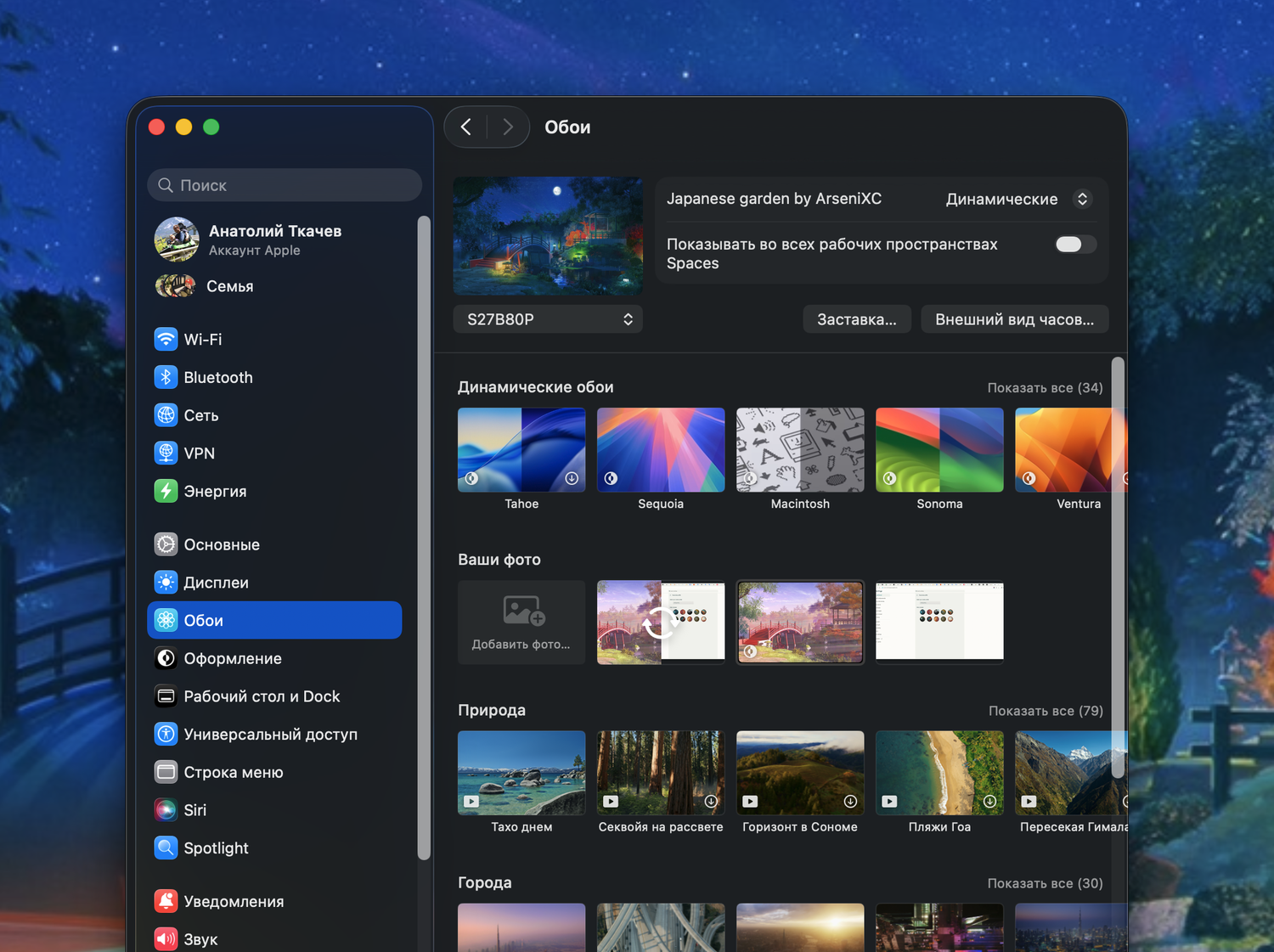Open the Уведомления settings section
The width and height of the screenshot is (1274, 952).
(x=274, y=901)
